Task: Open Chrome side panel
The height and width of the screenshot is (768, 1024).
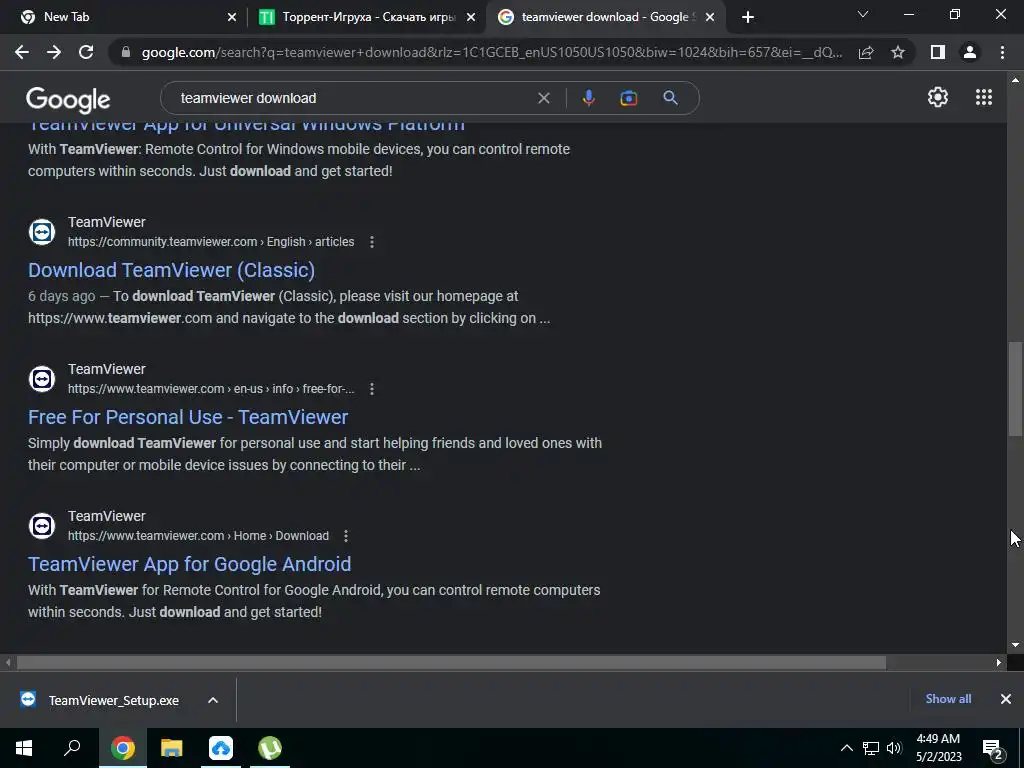Action: coord(938,52)
